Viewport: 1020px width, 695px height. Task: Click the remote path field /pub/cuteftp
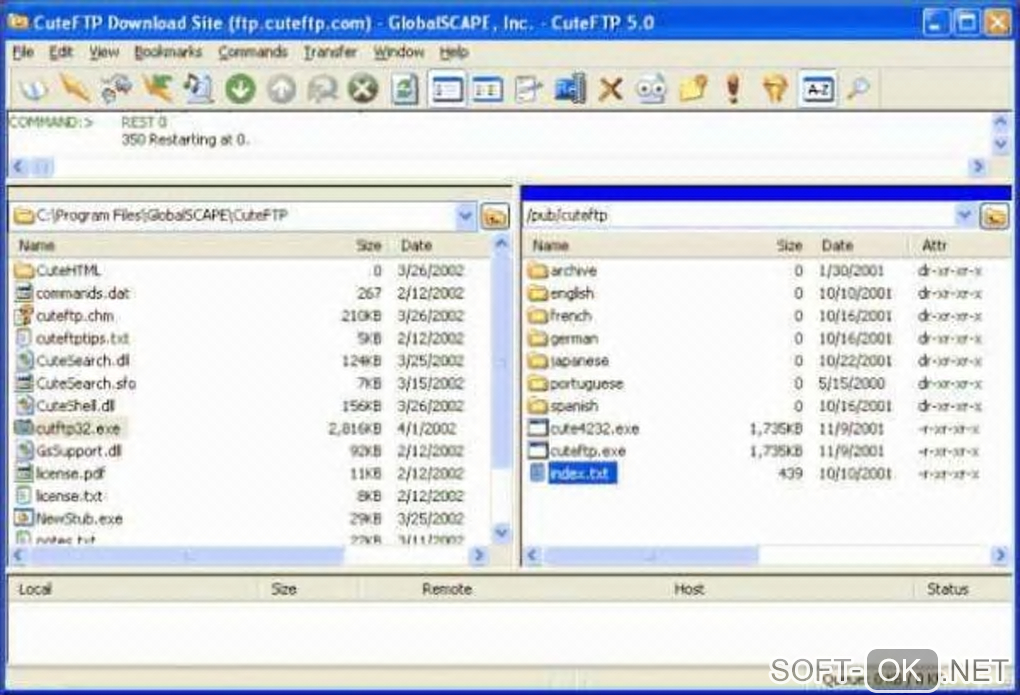click(749, 215)
